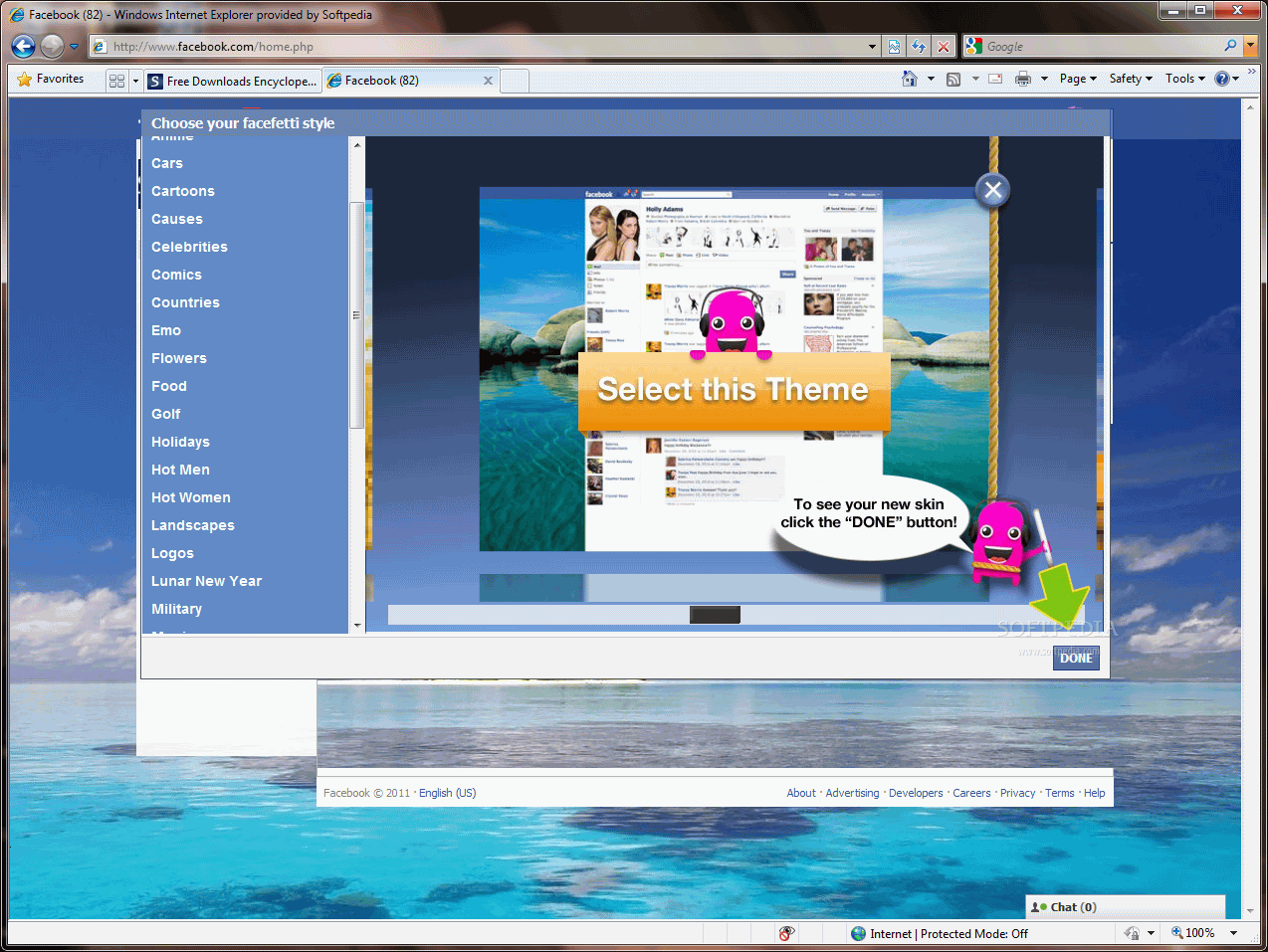1268x952 pixels.
Task: Click the Home toolbar icon
Action: pos(909,79)
